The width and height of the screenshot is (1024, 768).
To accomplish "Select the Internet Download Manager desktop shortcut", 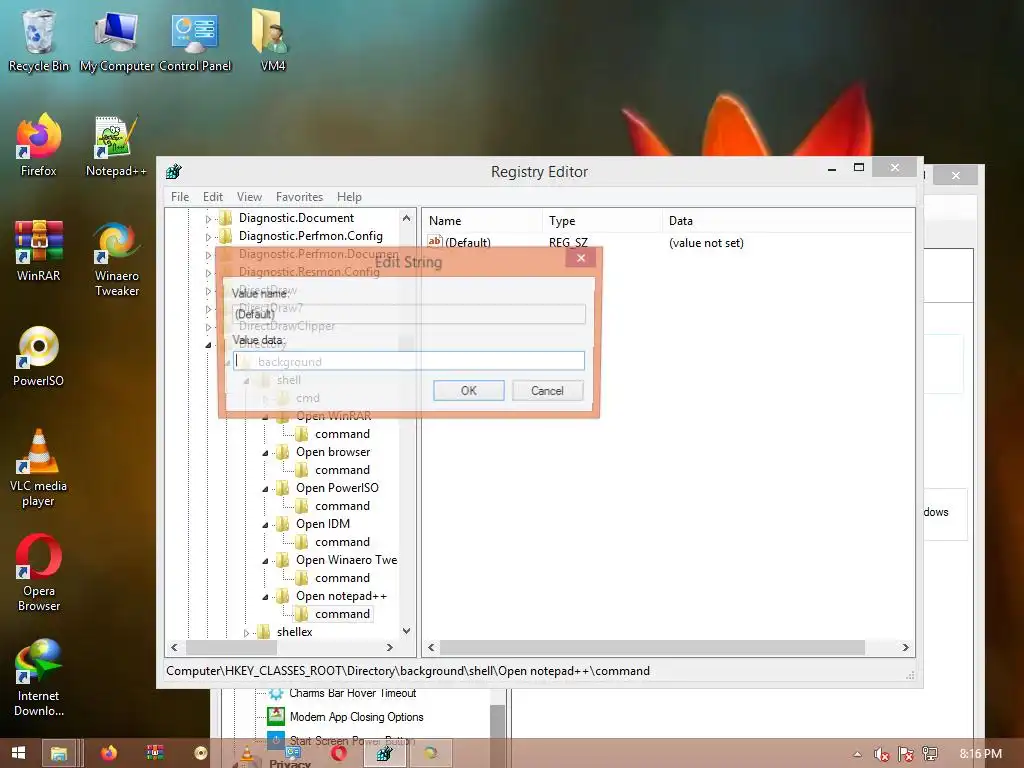I will 38,678.
